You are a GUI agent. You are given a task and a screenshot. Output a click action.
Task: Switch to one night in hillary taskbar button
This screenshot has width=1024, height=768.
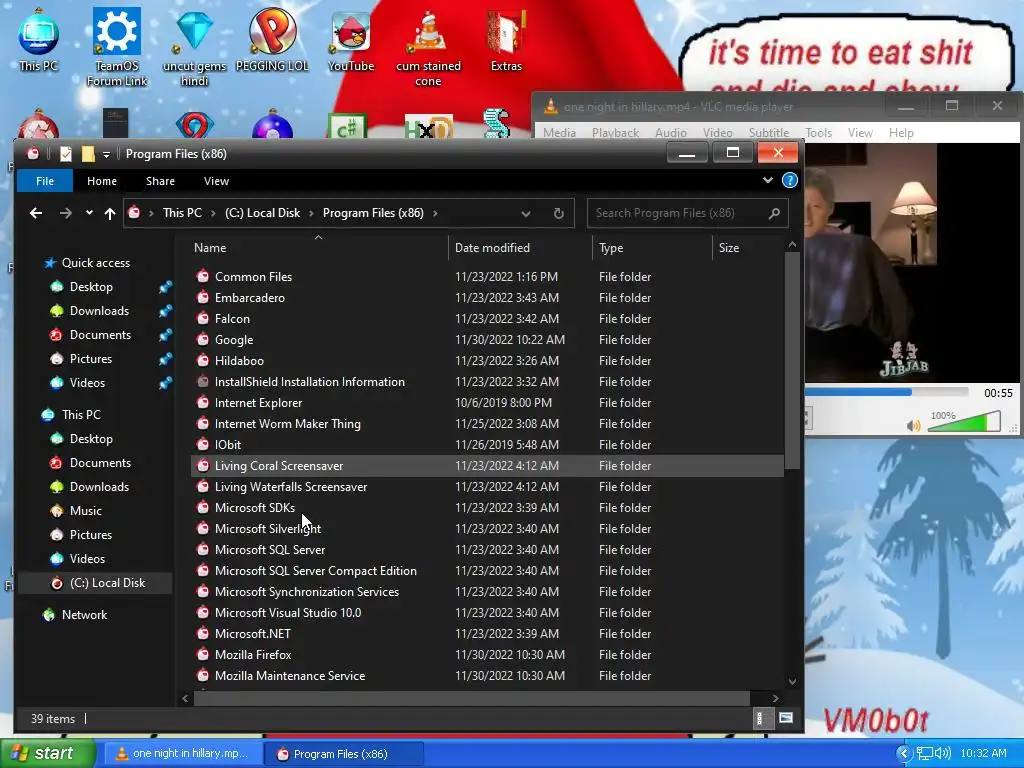[183, 753]
